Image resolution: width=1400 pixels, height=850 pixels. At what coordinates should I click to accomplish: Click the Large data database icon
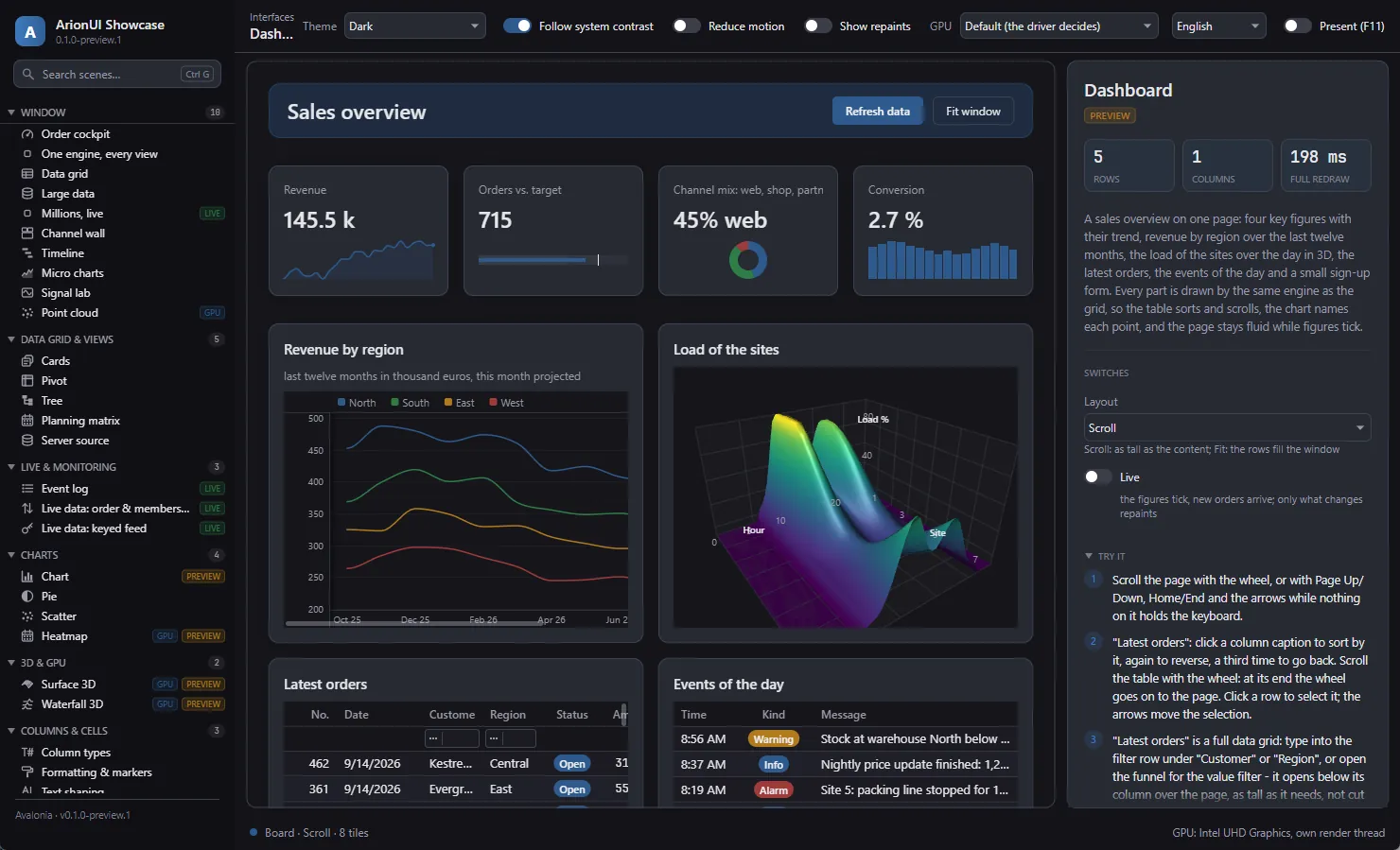pos(27,194)
